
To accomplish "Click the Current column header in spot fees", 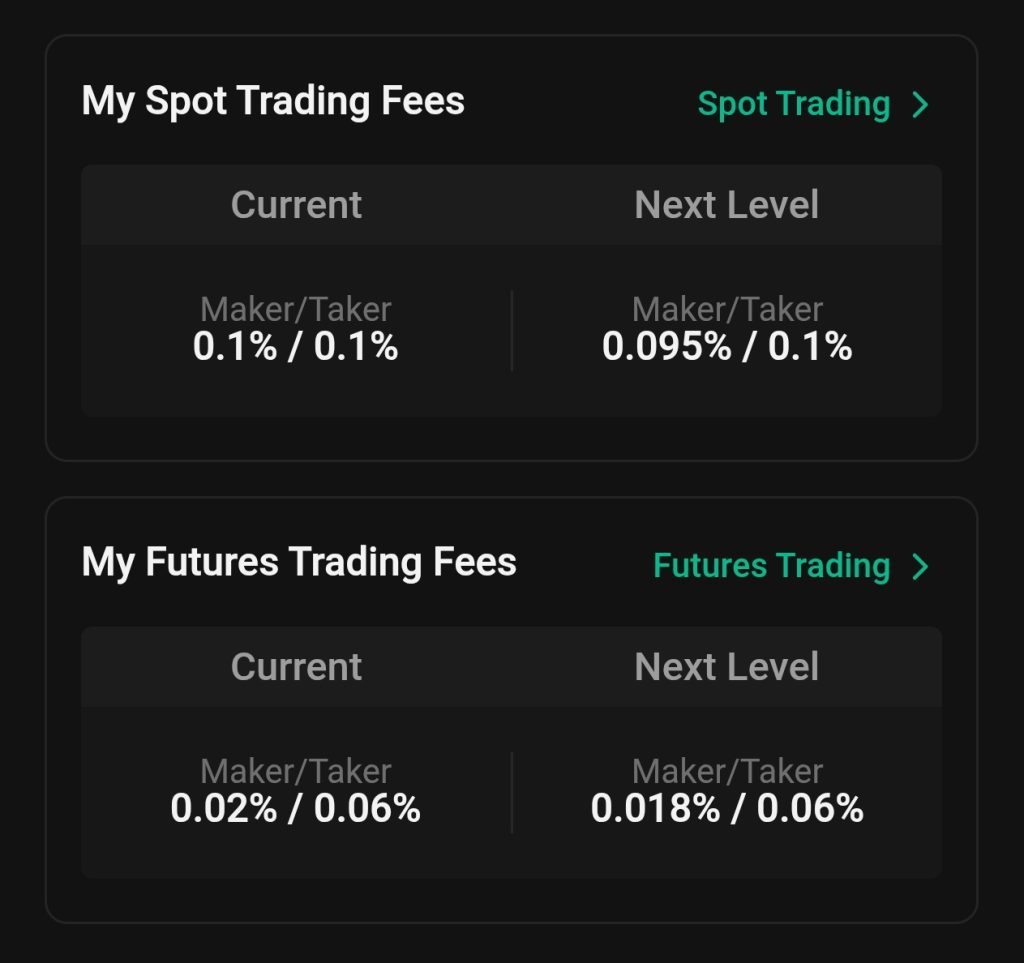I will click(x=296, y=204).
